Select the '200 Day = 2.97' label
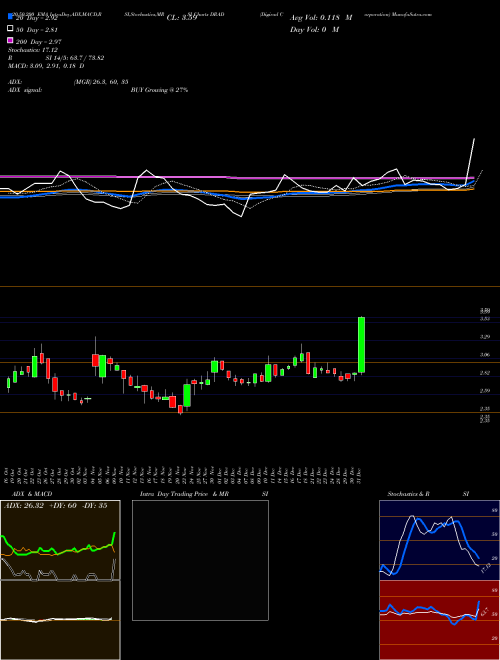The height and width of the screenshot is (660, 500). tap(38, 41)
